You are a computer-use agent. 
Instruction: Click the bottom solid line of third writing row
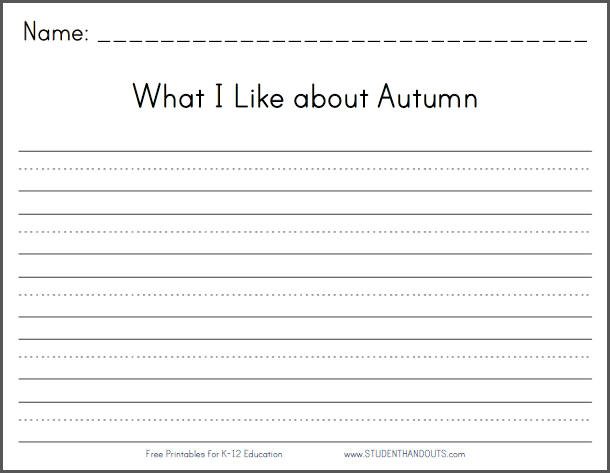(305, 317)
